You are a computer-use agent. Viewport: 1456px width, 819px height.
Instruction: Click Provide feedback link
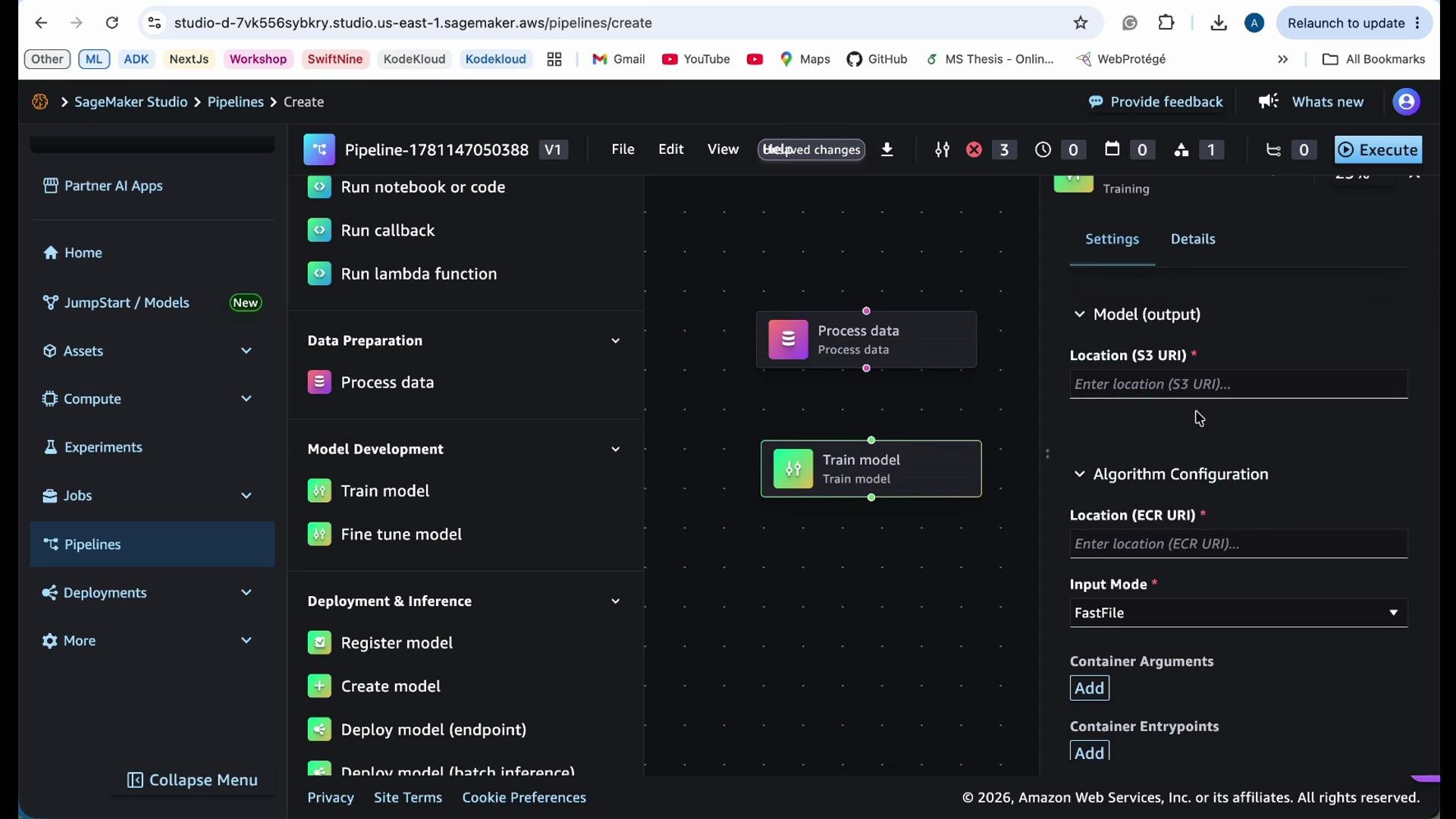(1156, 102)
